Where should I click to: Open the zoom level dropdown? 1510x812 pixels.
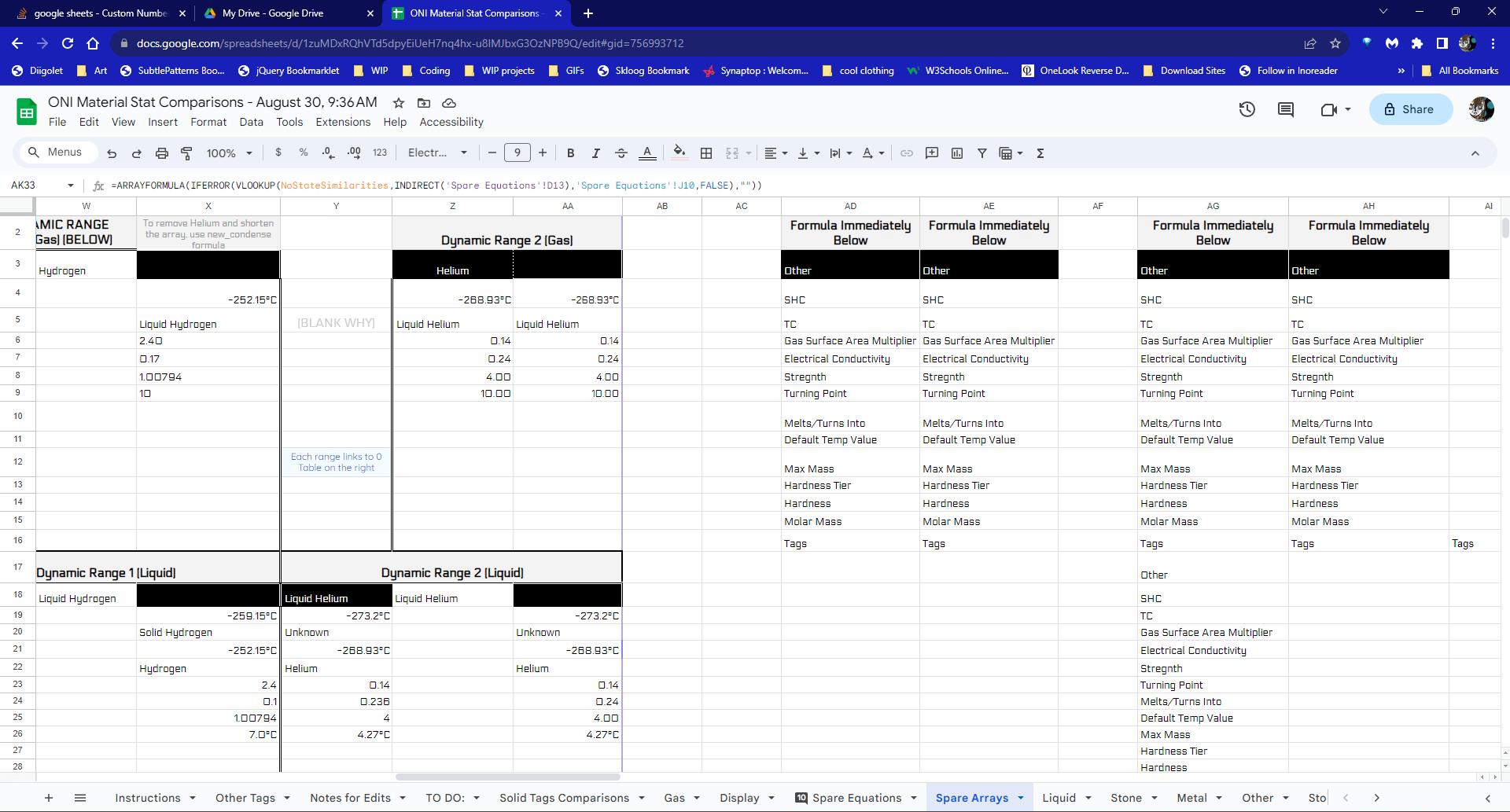(228, 153)
